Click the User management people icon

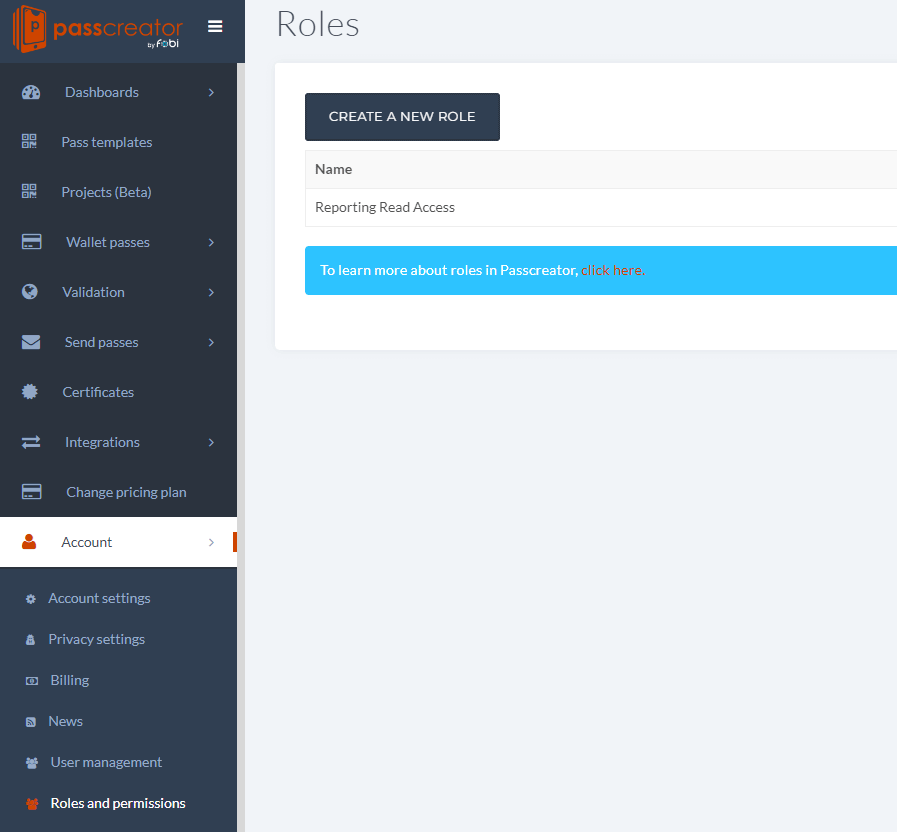(32, 763)
